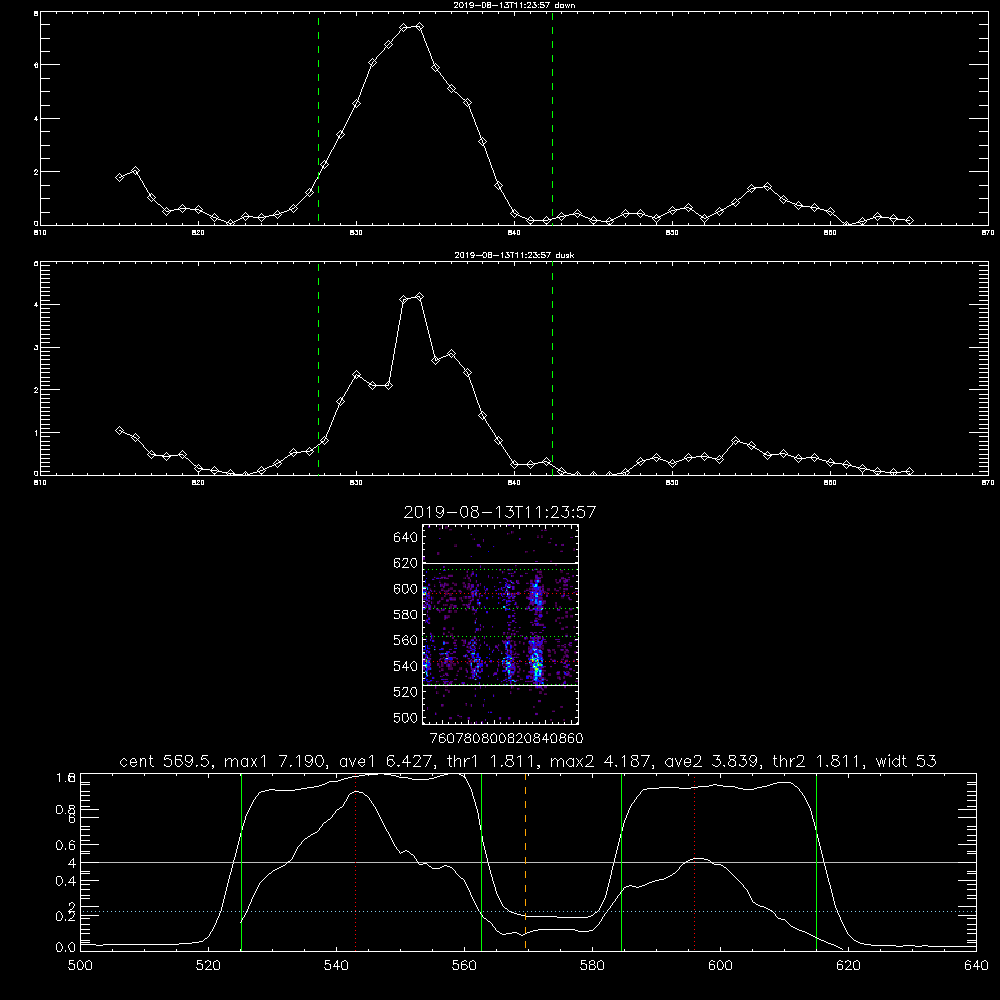Click the bottom plot x-axis label "560"
This screenshot has width=1000, height=1000.
coord(464,966)
